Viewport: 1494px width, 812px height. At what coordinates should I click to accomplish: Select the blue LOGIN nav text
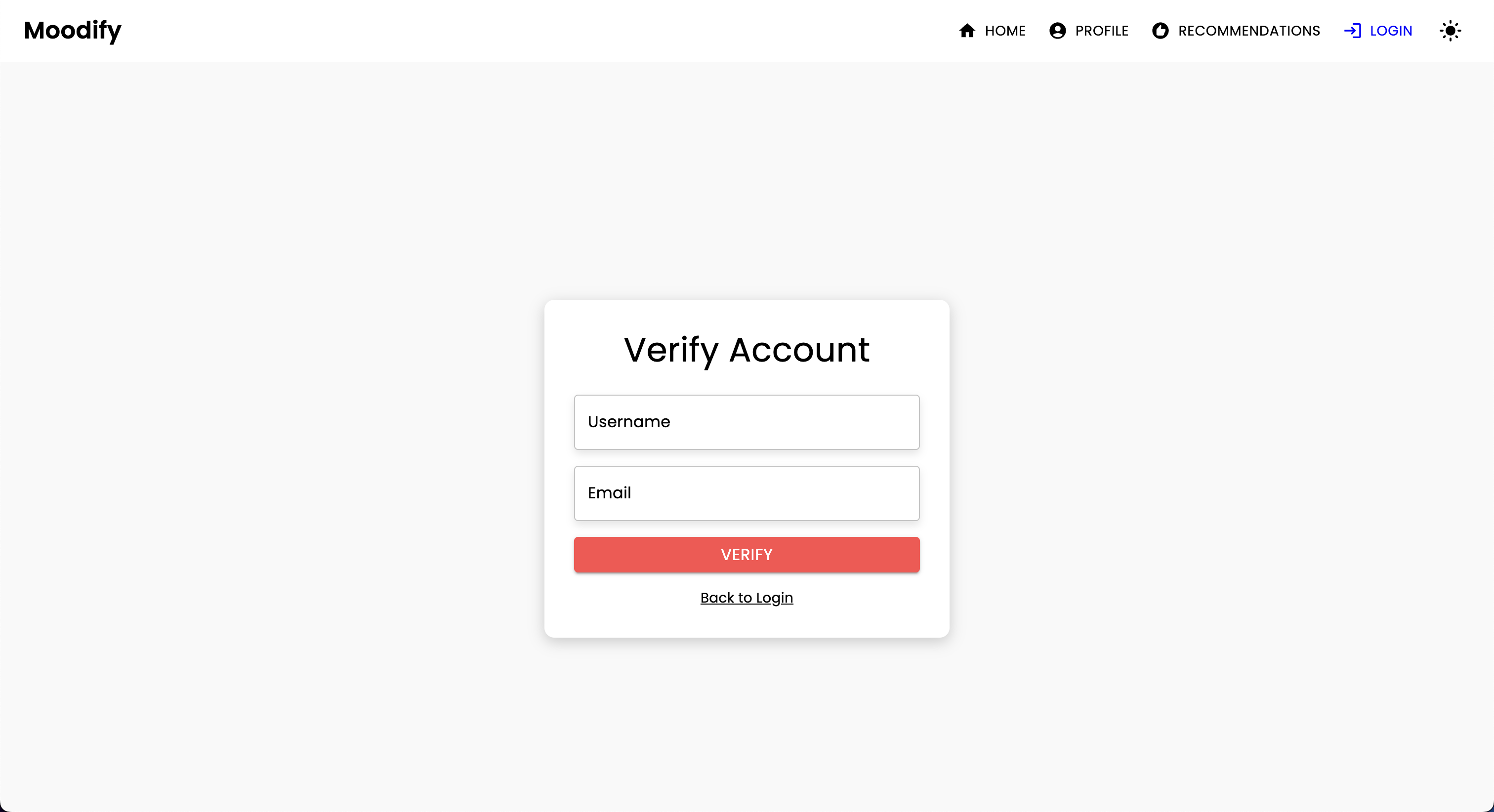click(x=1391, y=31)
